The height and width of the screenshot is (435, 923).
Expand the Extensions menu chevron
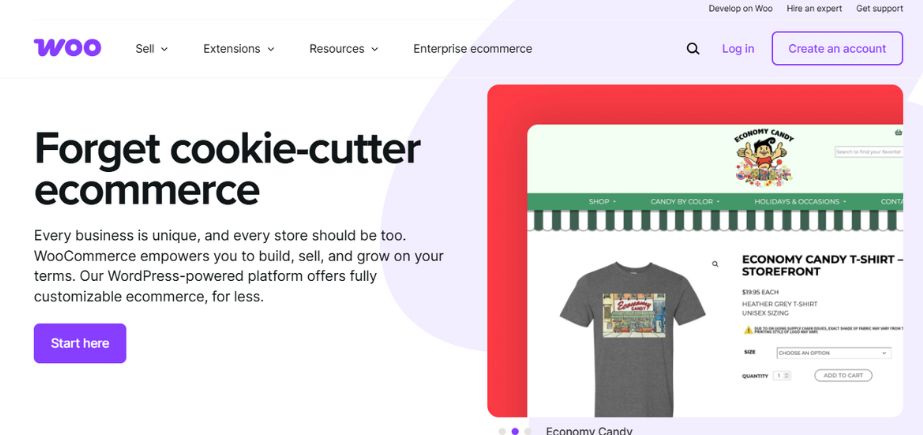(271, 49)
